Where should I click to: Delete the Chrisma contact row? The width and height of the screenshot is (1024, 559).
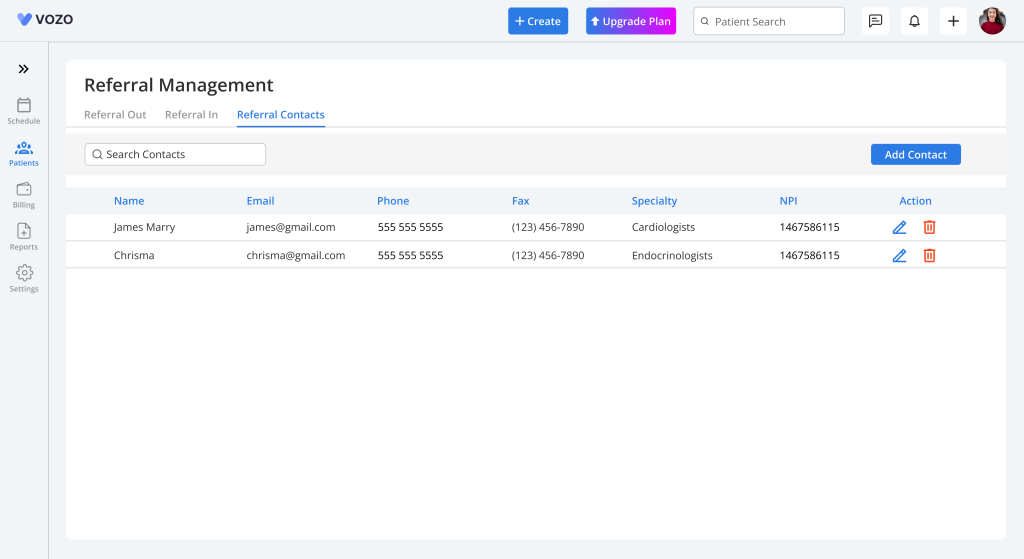click(929, 256)
